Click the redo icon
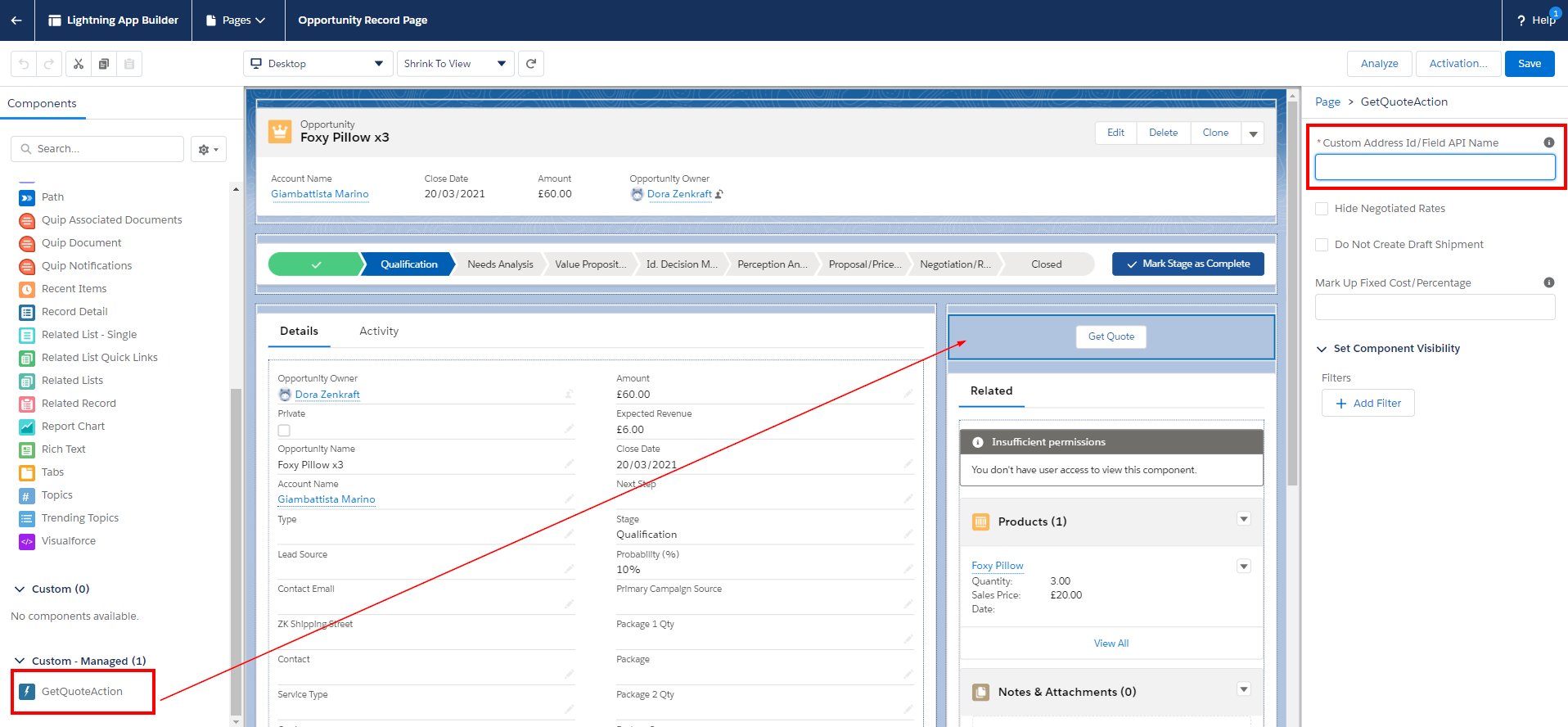Image resolution: width=1568 pixels, height=727 pixels. pos(49,64)
